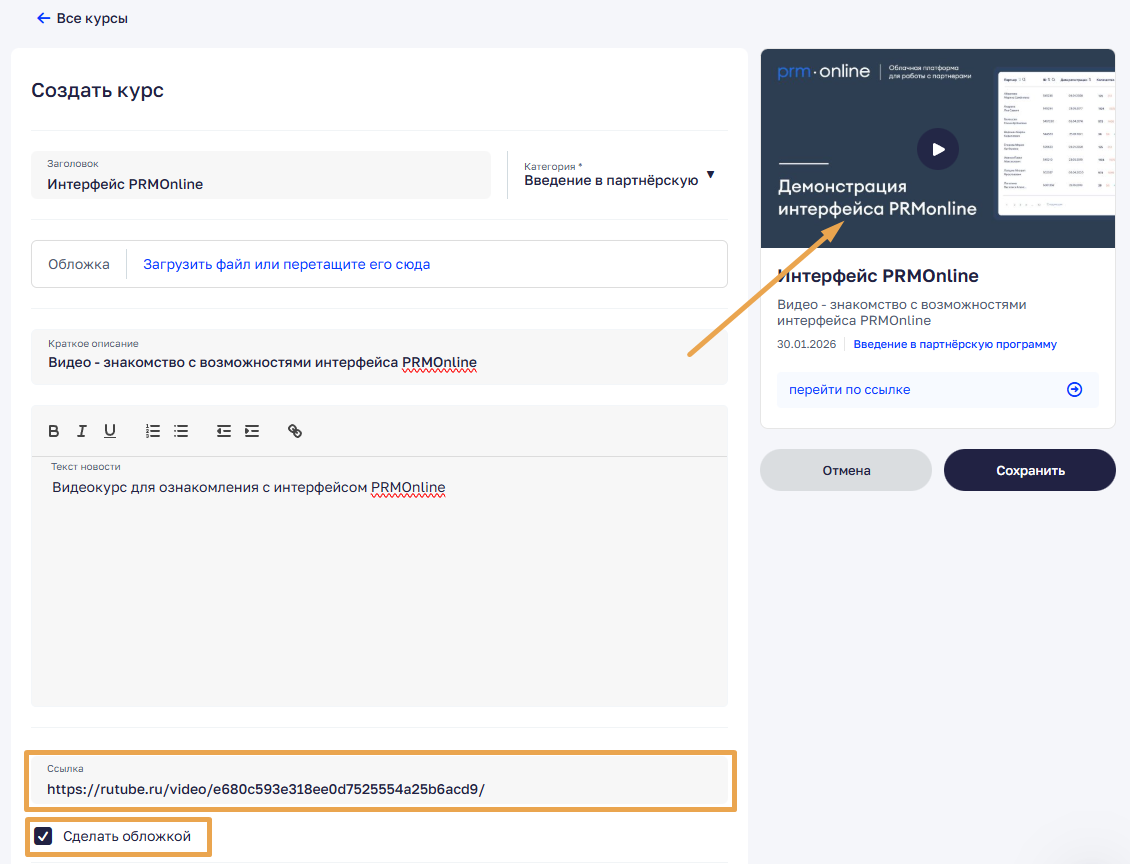
Task: Click into the 'Ссылка' URL field
Action: click(x=380, y=789)
